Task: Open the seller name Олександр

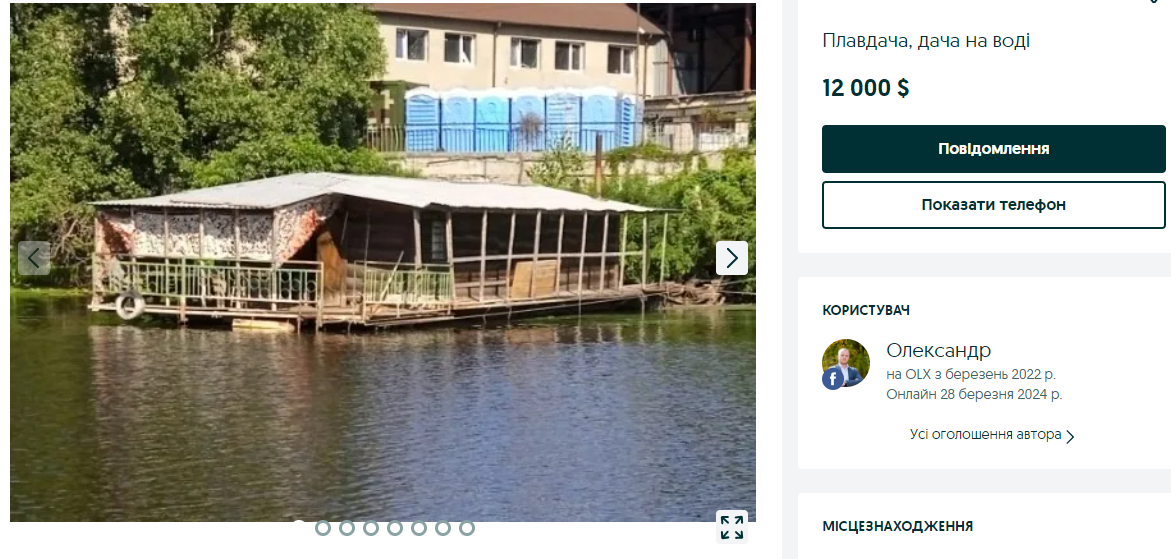Action: tap(939, 350)
